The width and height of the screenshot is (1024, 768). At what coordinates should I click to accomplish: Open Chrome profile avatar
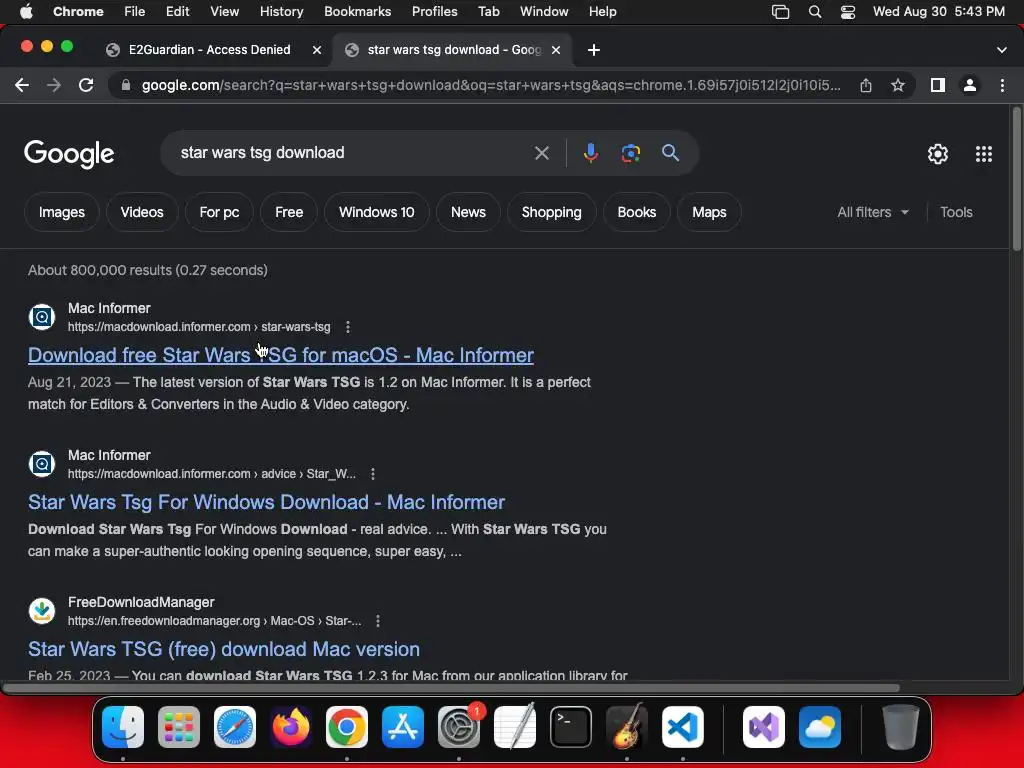point(970,85)
